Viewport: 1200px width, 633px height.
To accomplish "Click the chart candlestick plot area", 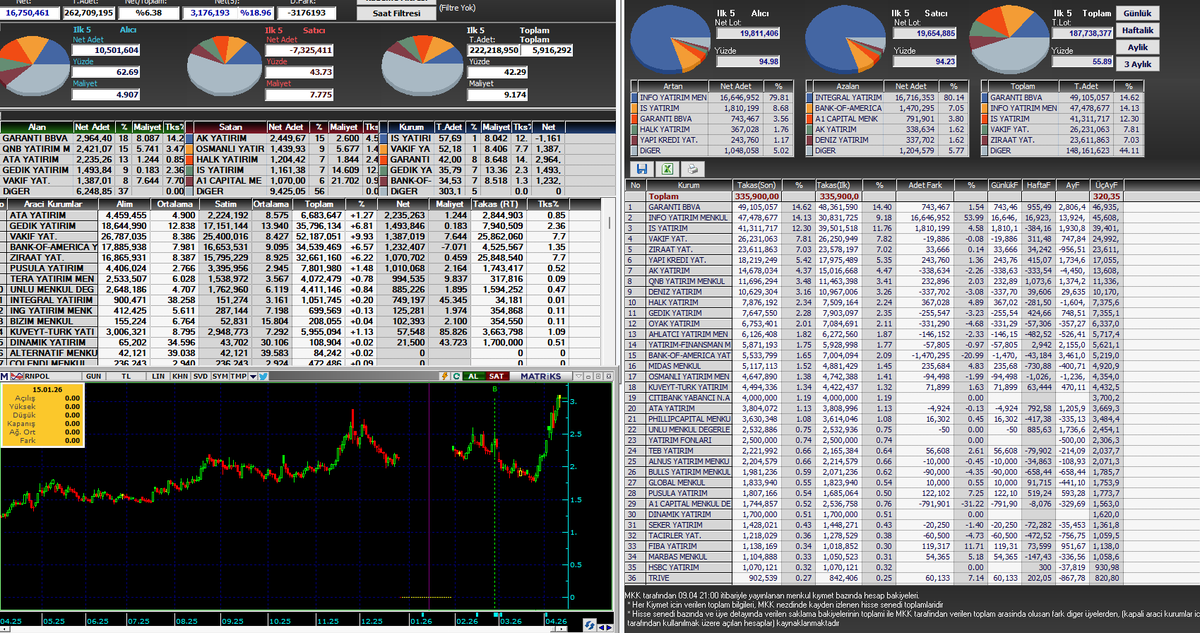I will (x=285, y=495).
